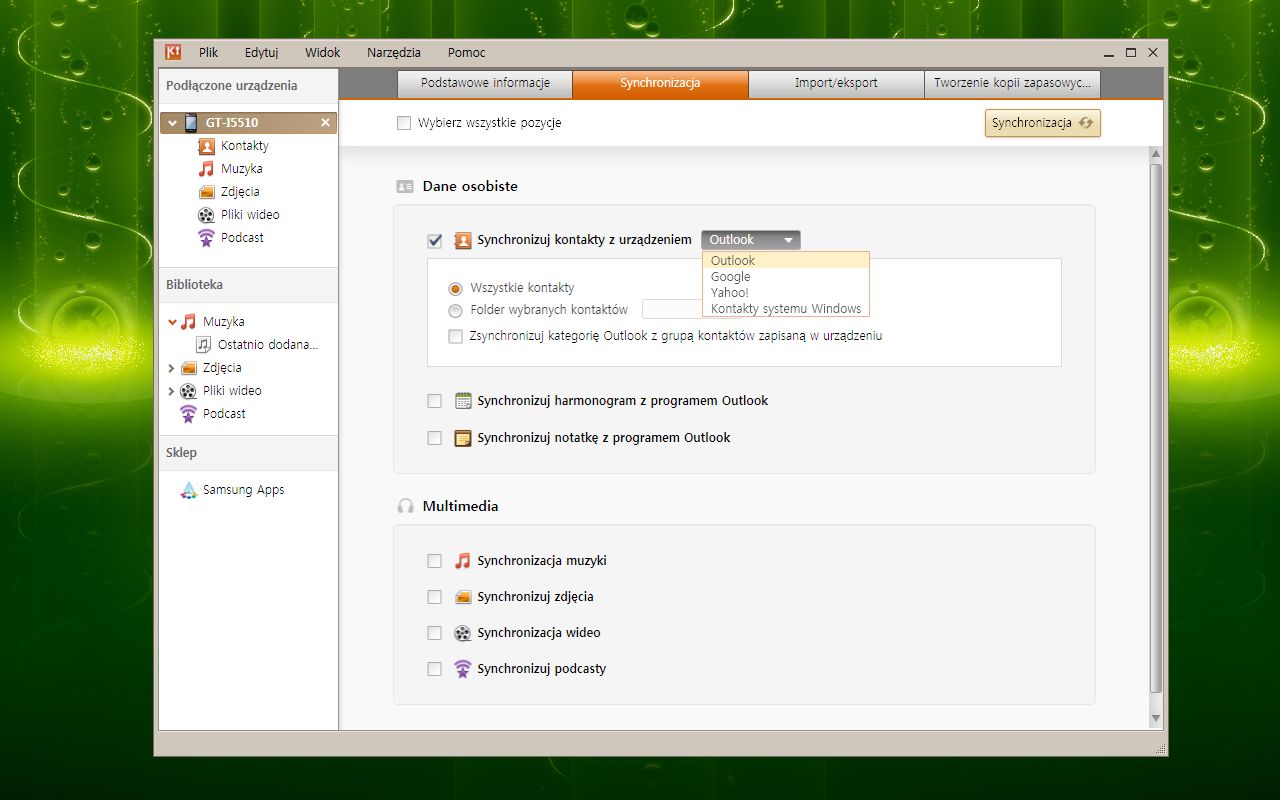
Task: Collapse the library Muzyka tree node
Action: (x=172, y=322)
